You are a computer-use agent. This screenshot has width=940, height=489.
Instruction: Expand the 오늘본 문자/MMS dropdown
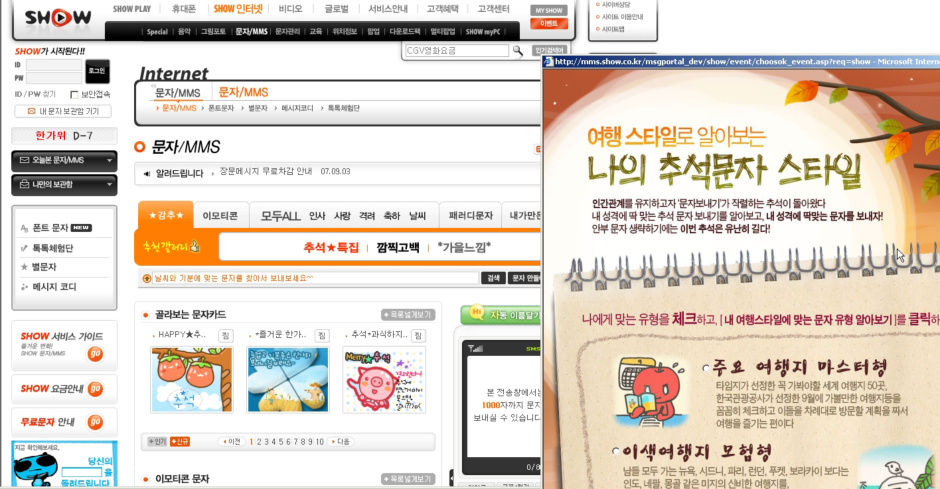point(64,161)
